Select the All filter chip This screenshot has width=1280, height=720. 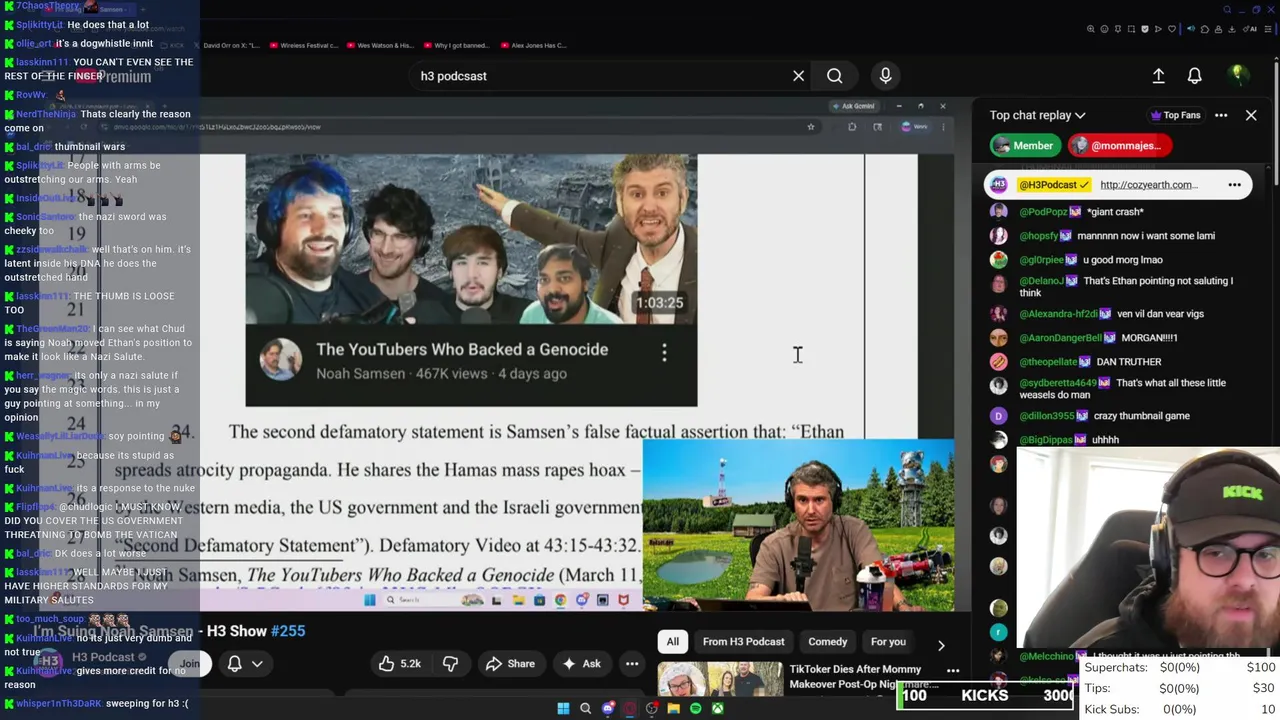(x=673, y=642)
